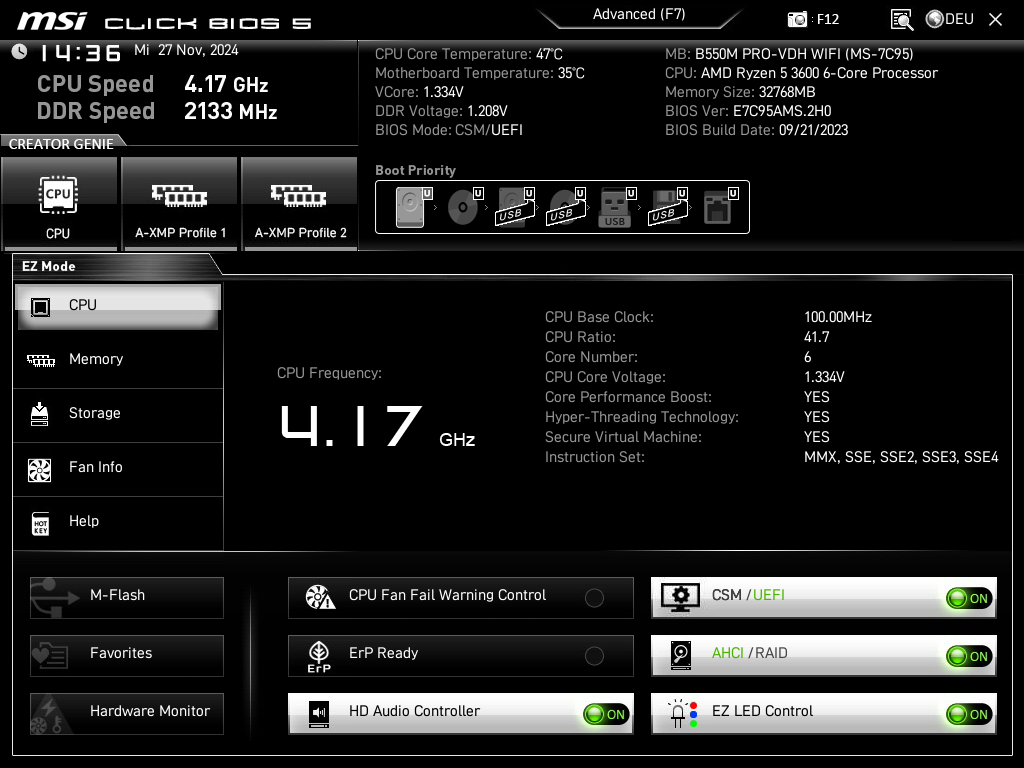Viewport: 1024px width, 768px height.
Task: Select the hard disk boot device icon
Action: pos(414,207)
